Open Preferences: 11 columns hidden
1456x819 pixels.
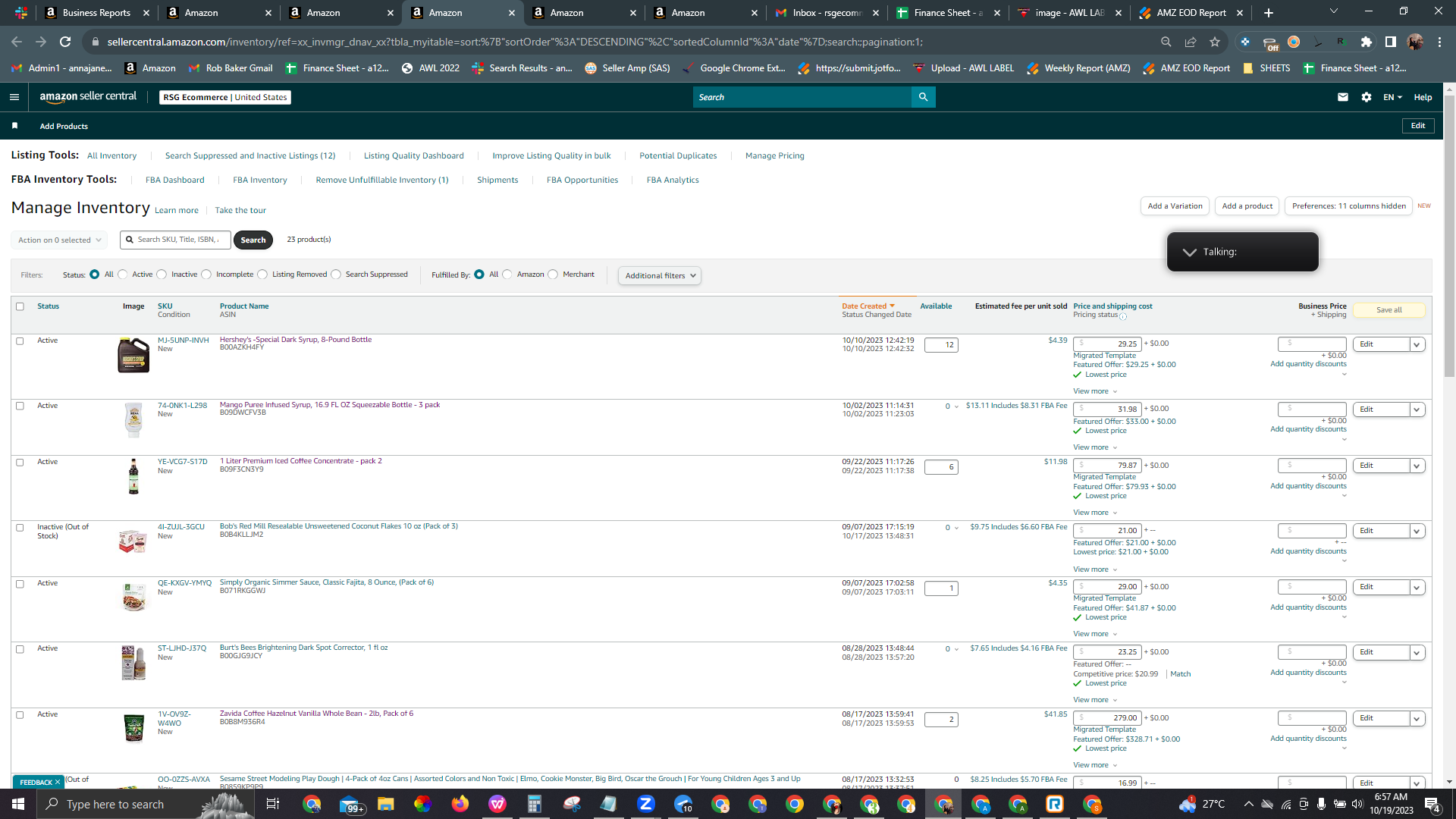pos(1348,206)
